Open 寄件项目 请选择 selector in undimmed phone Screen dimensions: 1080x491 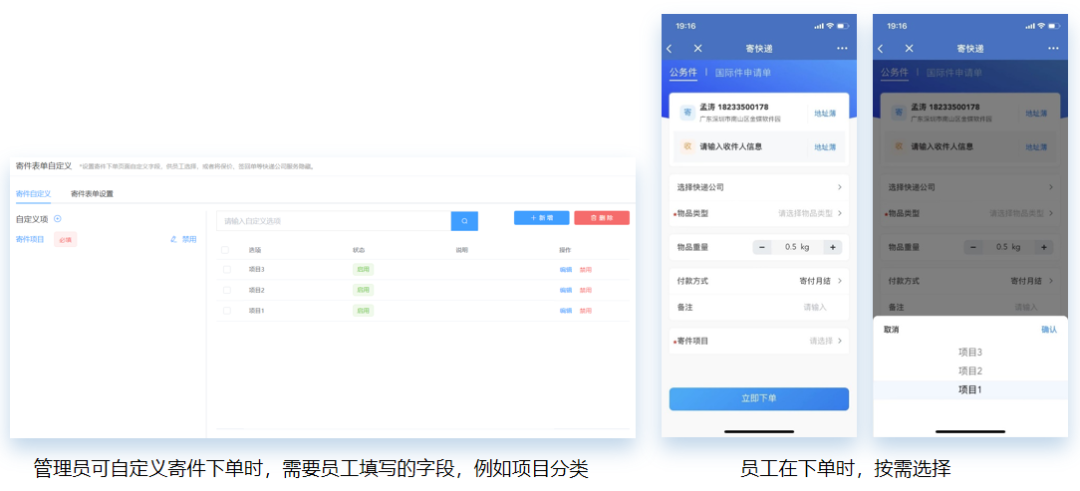click(759, 341)
